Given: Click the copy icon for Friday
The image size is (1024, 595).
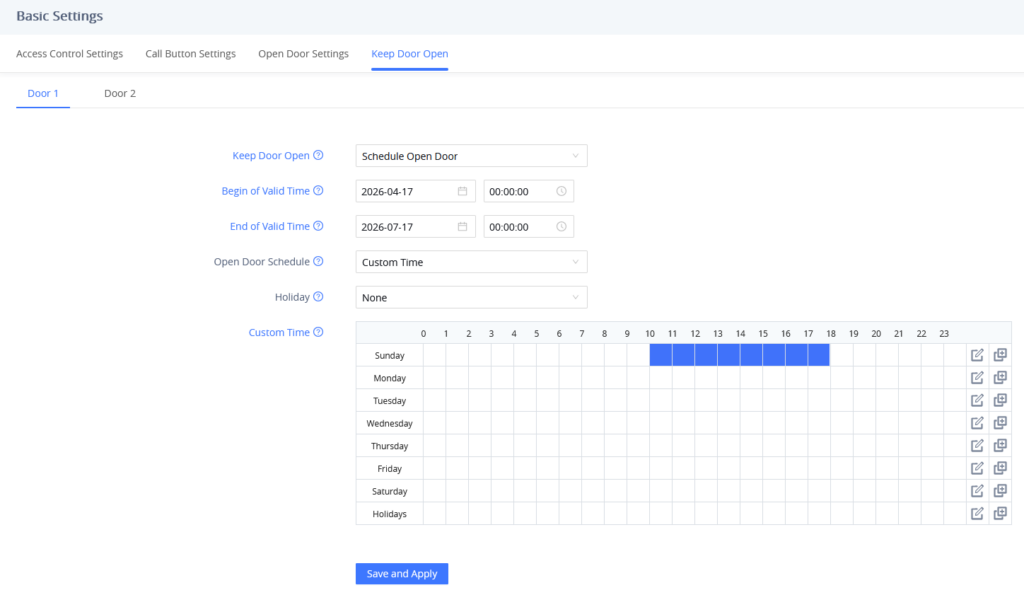Looking at the screenshot, I should pyautogui.click(x=1000, y=468).
